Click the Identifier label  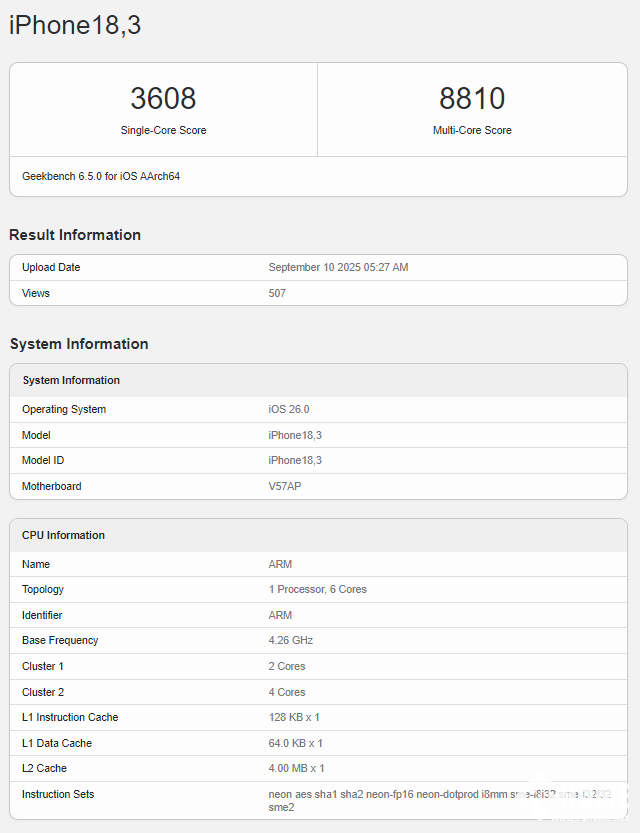coord(42,616)
